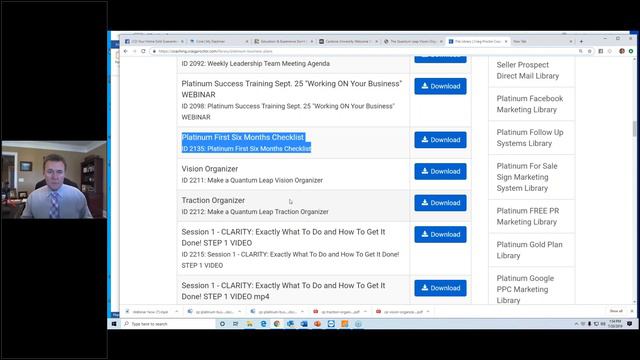This screenshot has height=360, width=640.
Task: Click the browser Back arrow
Action: coord(126,51)
